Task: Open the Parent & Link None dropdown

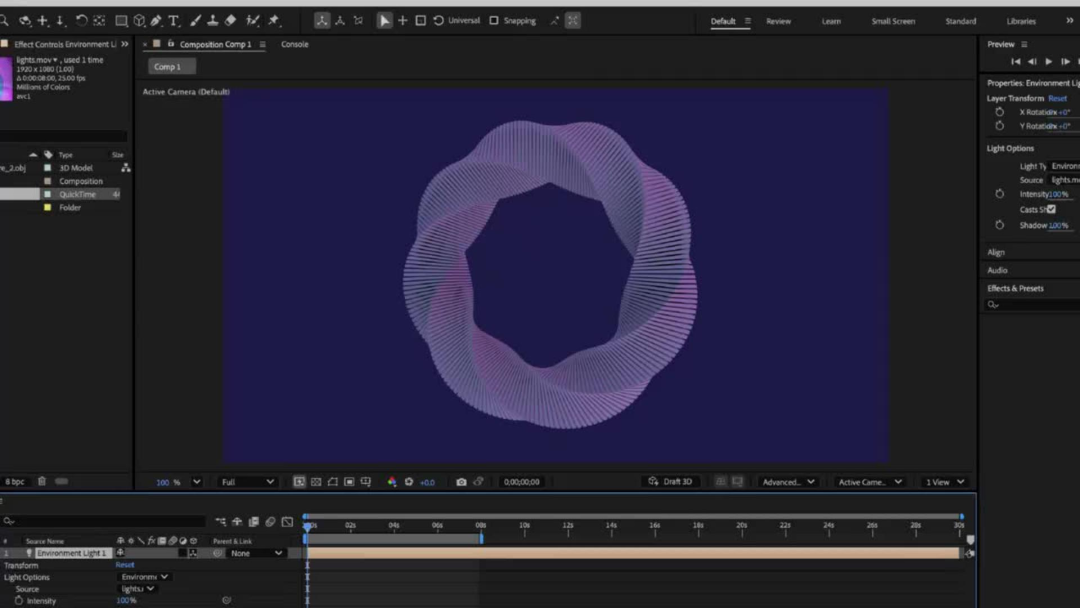Action: pos(256,552)
